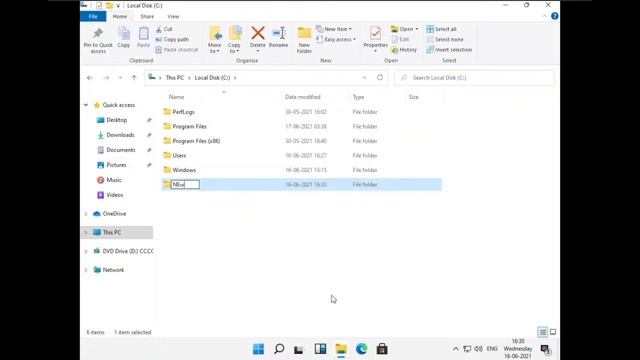Select Paste shortcut in the ribbon
The image size is (640, 360).
click(x=176, y=50)
